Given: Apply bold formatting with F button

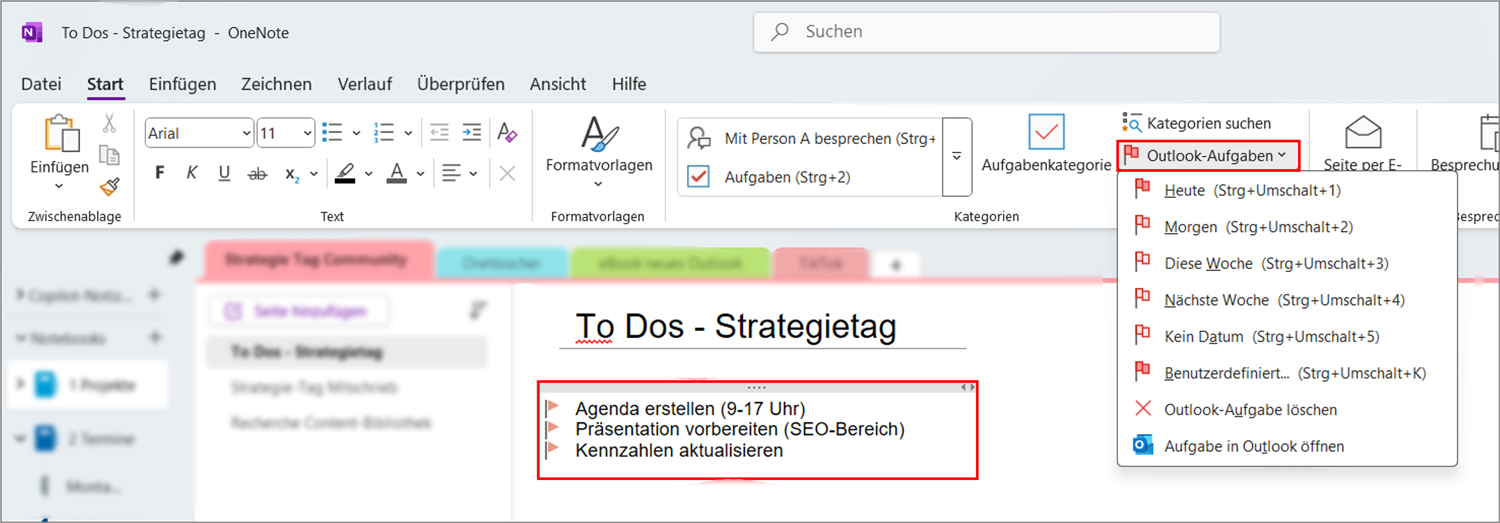Looking at the screenshot, I should pyautogui.click(x=160, y=173).
